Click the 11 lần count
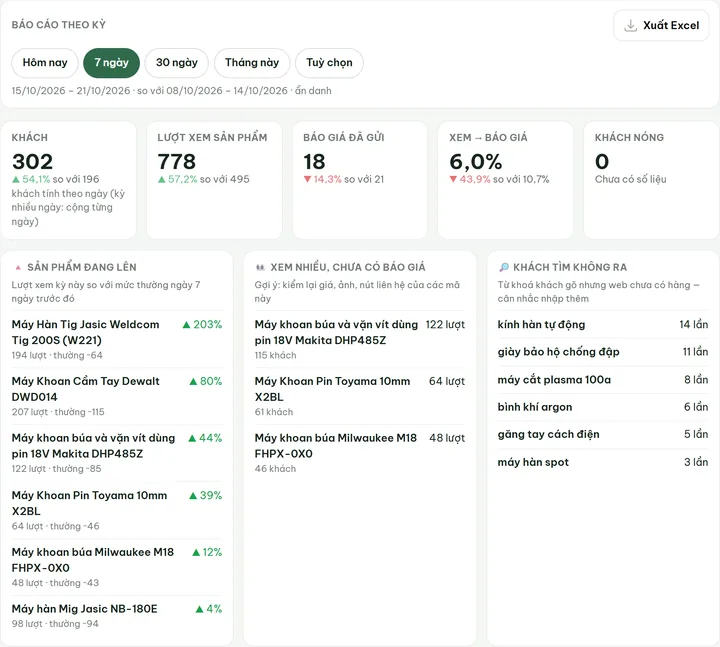Image resolution: width=720 pixels, height=647 pixels. point(695,352)
